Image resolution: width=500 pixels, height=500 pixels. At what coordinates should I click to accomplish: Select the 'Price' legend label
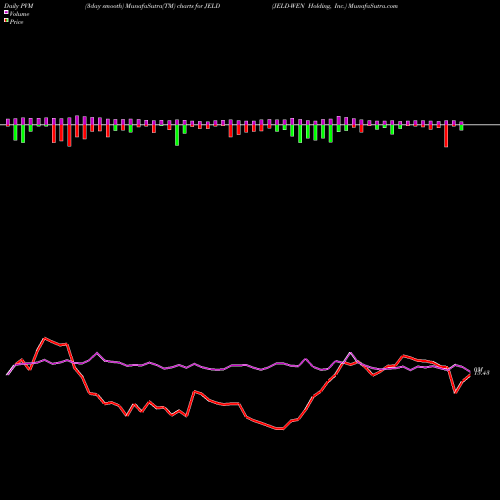click(x=16, y=22)
